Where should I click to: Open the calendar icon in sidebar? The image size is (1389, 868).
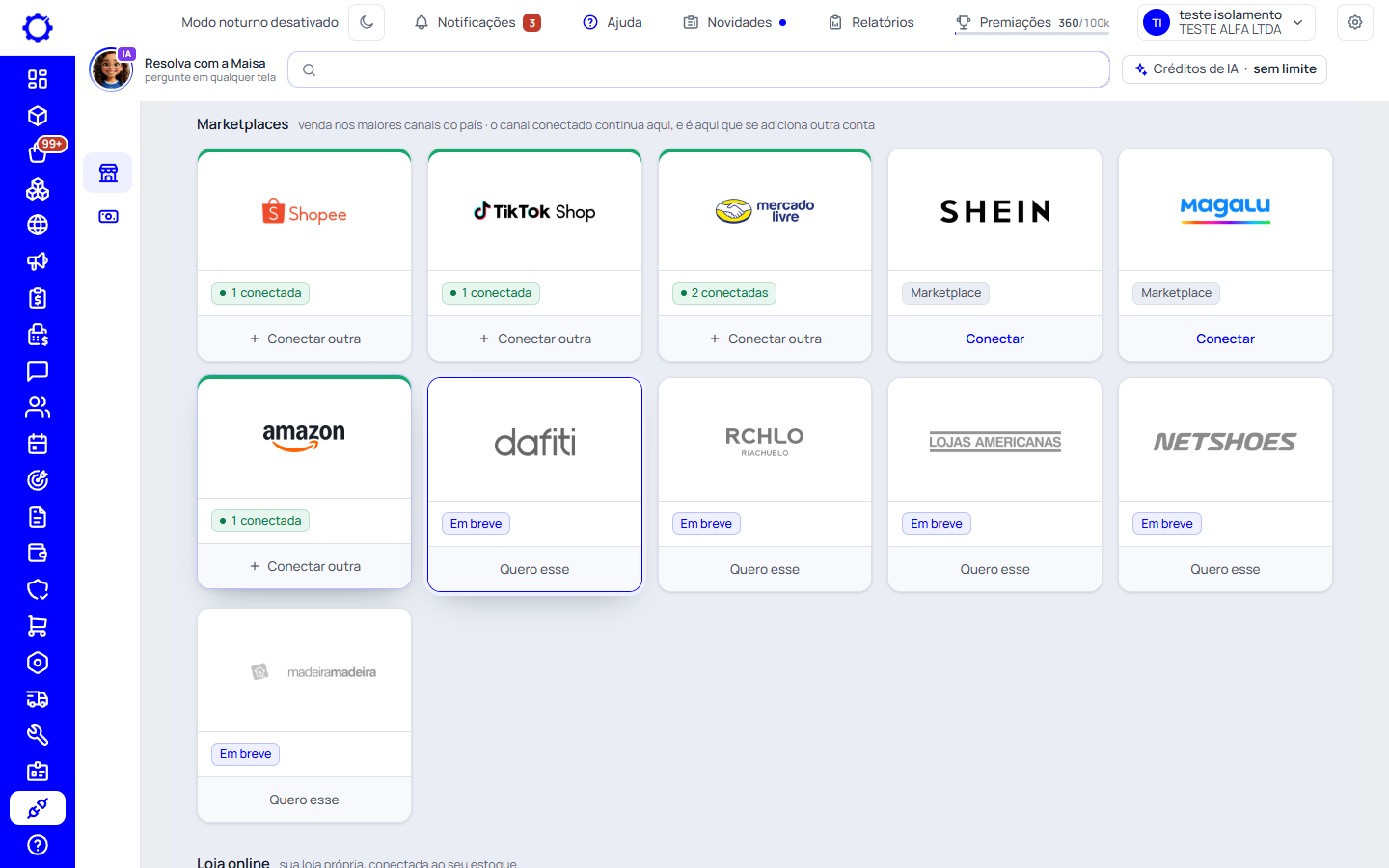tap(38, 444)
